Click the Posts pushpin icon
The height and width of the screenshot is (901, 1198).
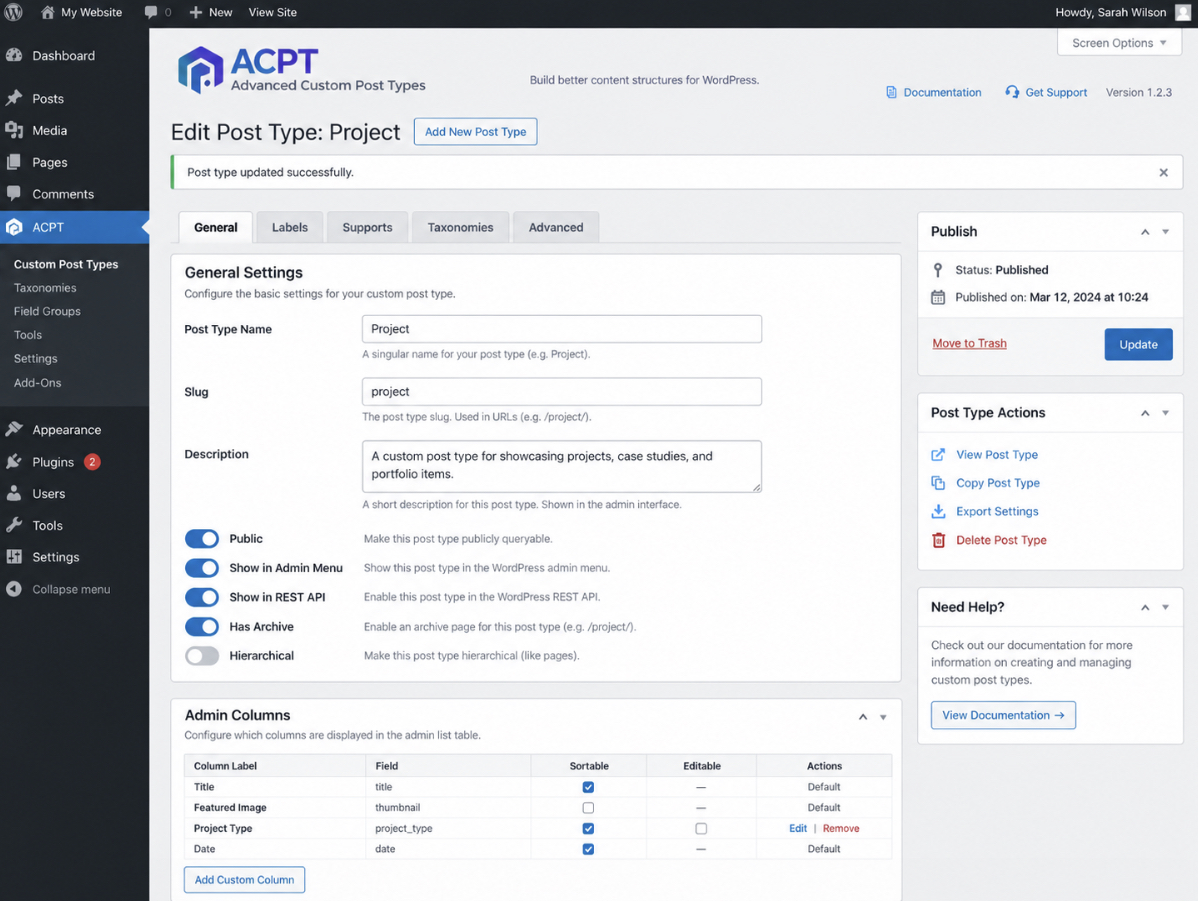point(14,98)
